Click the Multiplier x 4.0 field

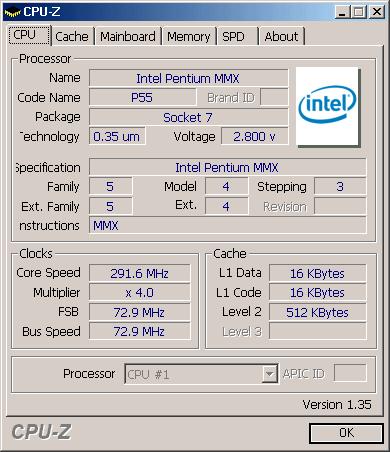coord(140,293)
